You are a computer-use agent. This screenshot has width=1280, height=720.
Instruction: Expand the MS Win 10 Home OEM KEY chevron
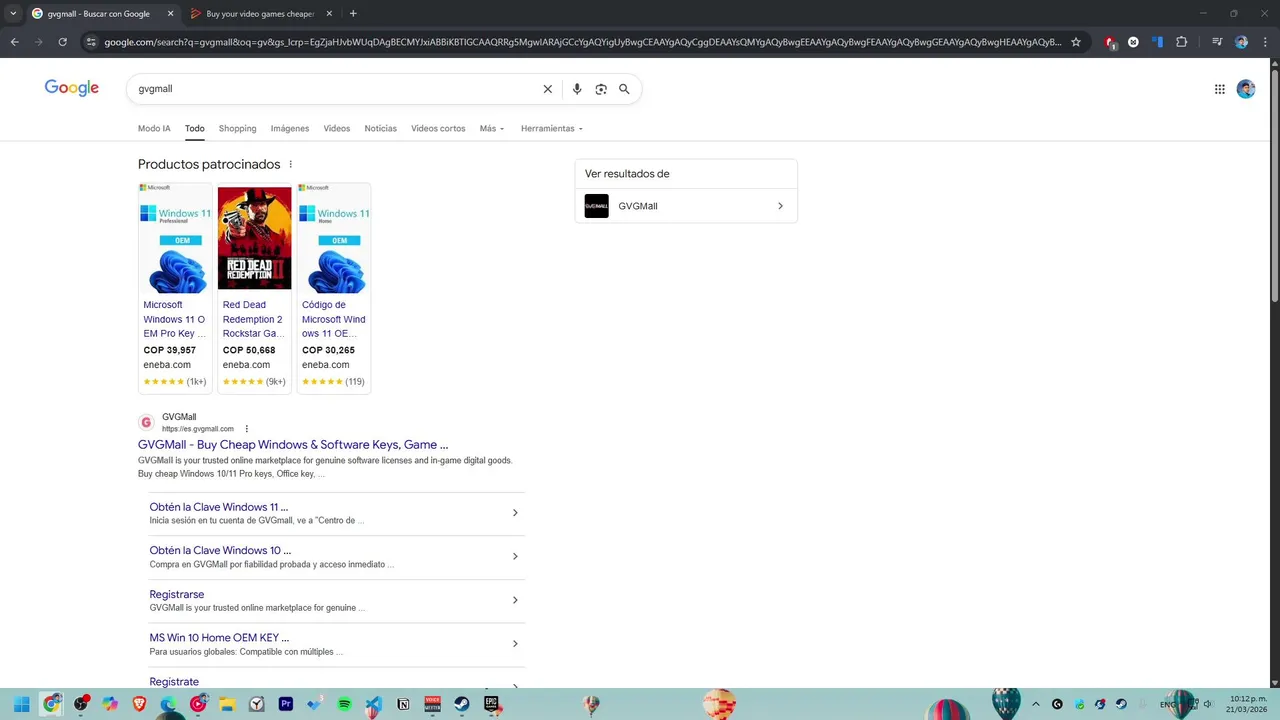(x=515, y=644)
